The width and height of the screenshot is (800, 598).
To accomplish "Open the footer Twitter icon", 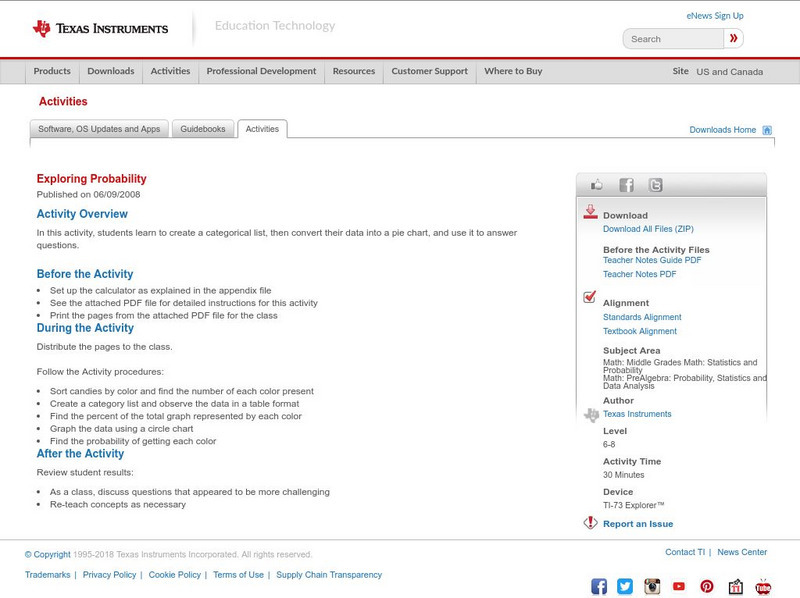I will pos(625,586).
